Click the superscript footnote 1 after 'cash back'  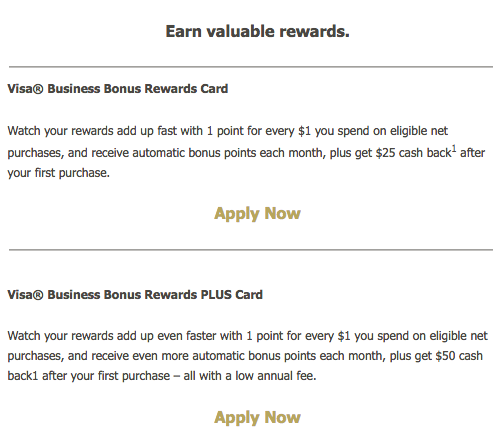pyautogui.click(x=454, y=148)
